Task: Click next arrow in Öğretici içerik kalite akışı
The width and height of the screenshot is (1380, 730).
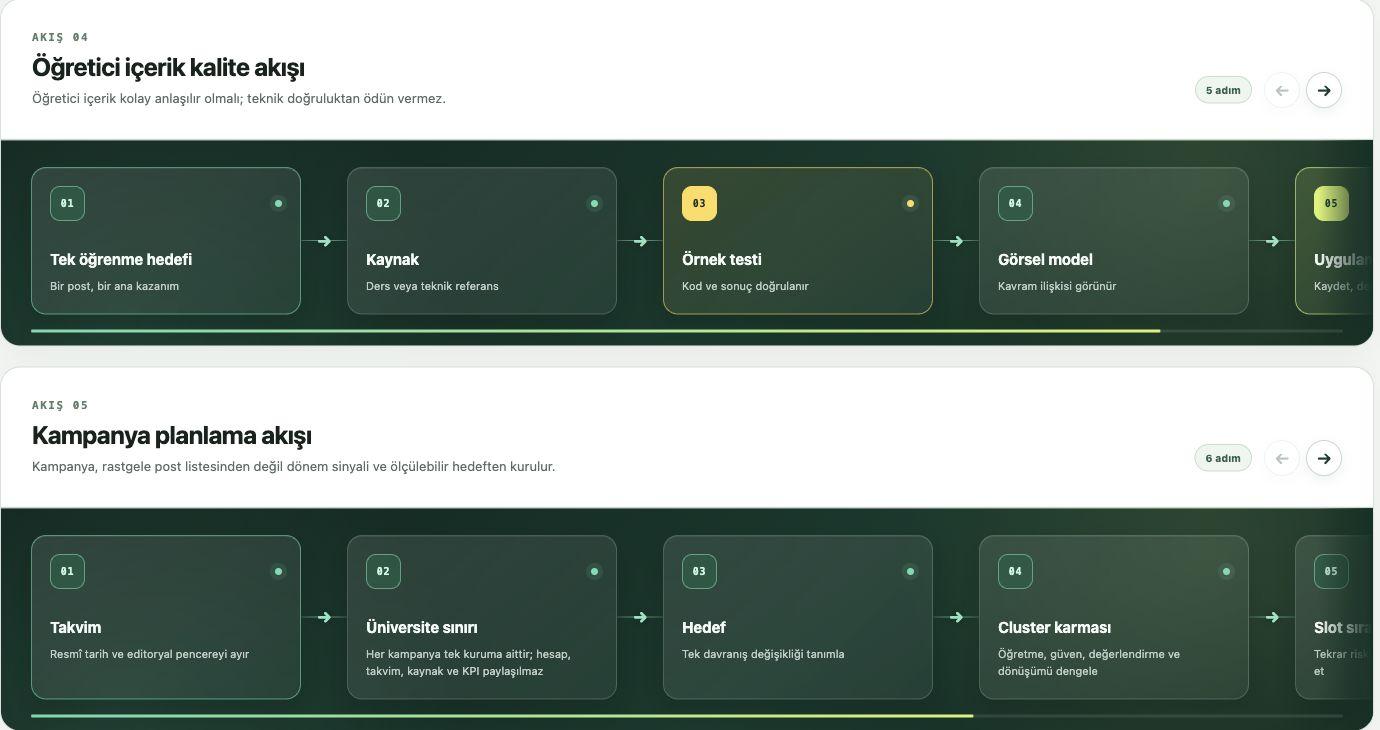Action: pos(1324,90)
